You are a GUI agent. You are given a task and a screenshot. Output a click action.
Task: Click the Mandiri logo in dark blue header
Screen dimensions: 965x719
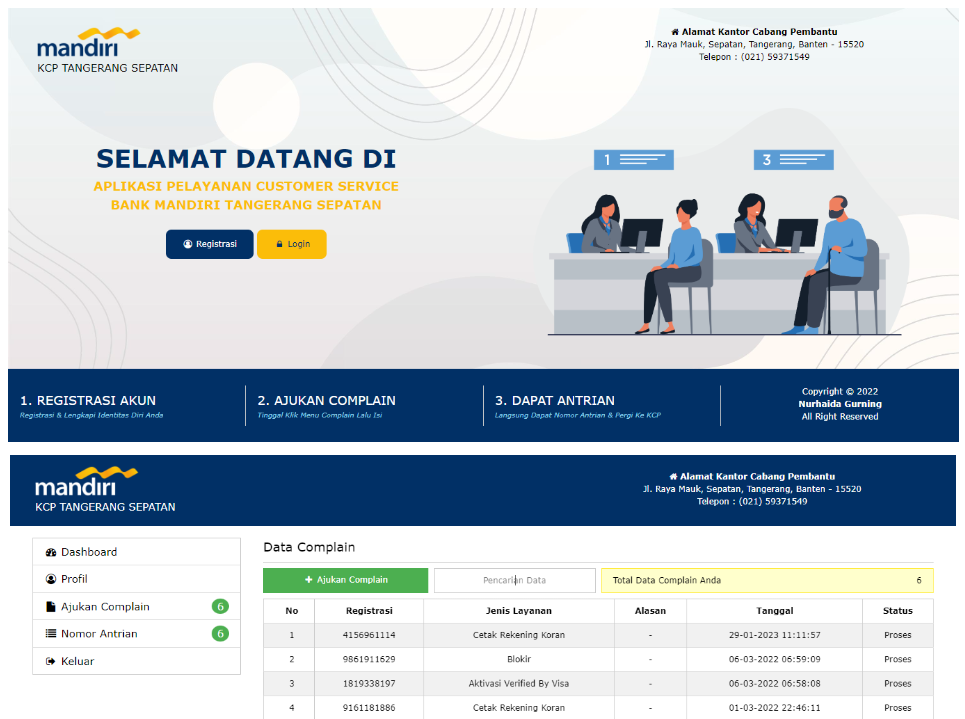coord(86,481)
